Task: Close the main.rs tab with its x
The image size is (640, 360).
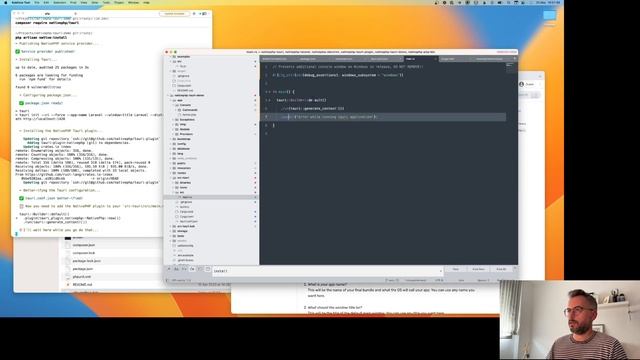Action: click(x=435, y=59)
